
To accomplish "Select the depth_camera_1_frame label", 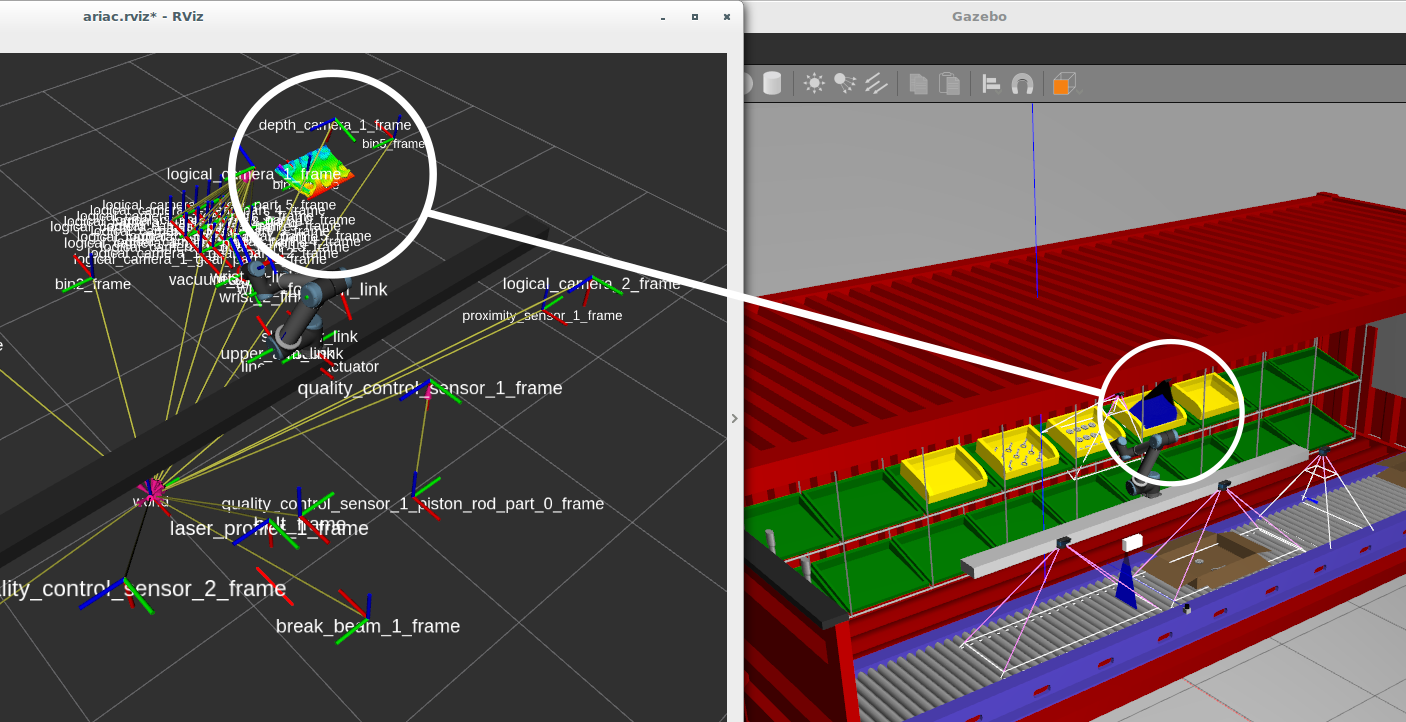I will pos(334,126).
